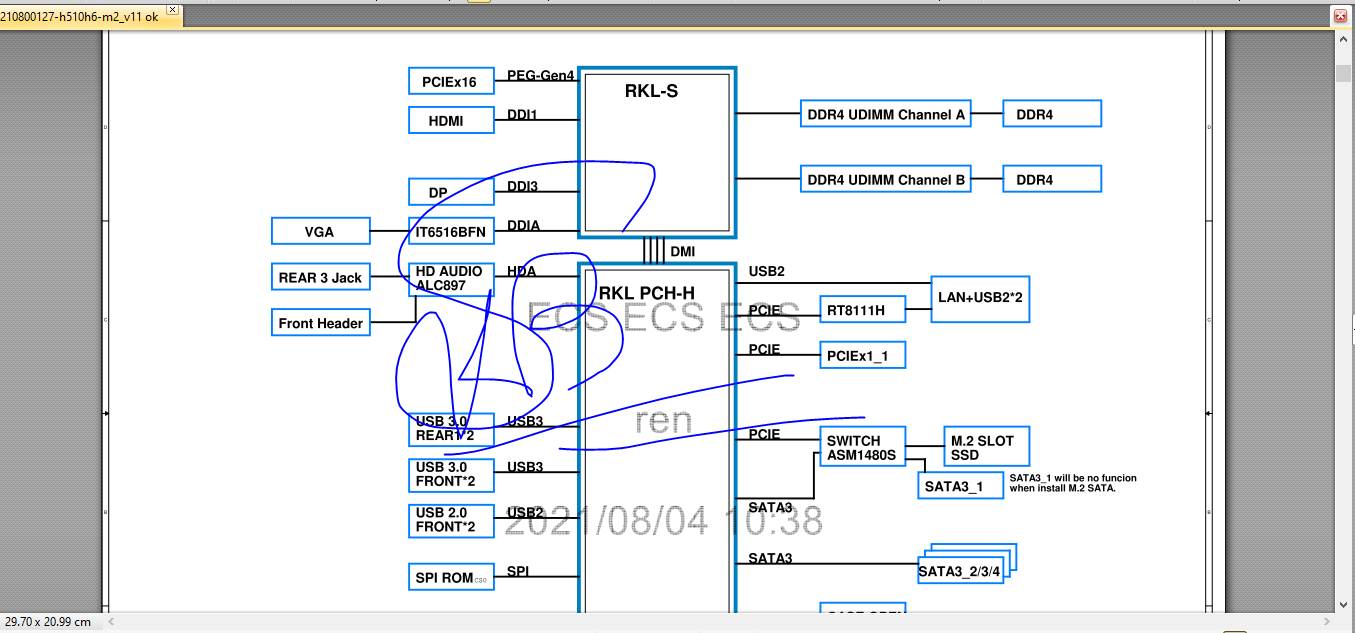1355x633 pixels.
Task: Click the PEG-Gen4 signal label
Action: tap(541, 75)
